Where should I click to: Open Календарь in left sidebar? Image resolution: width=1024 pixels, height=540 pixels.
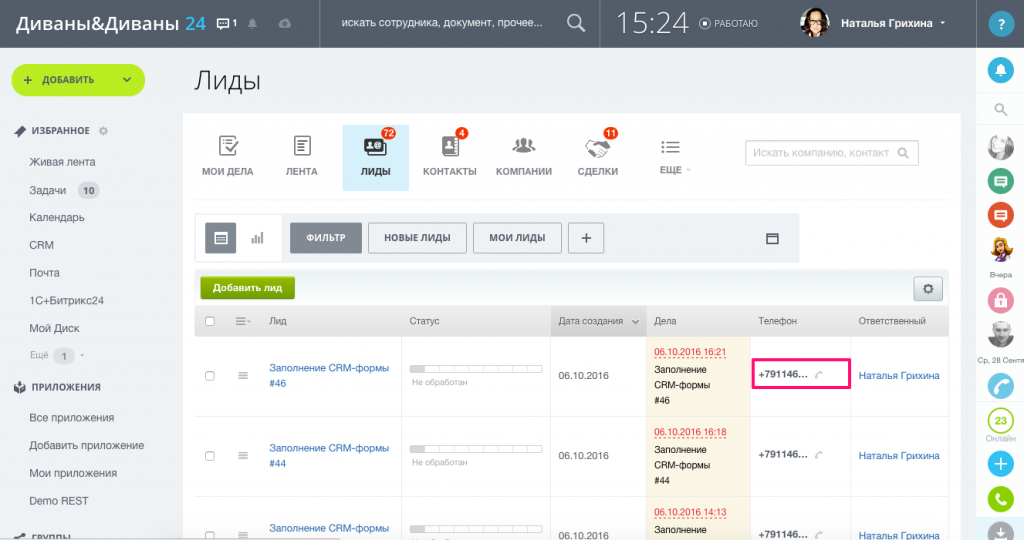(57, 217)
